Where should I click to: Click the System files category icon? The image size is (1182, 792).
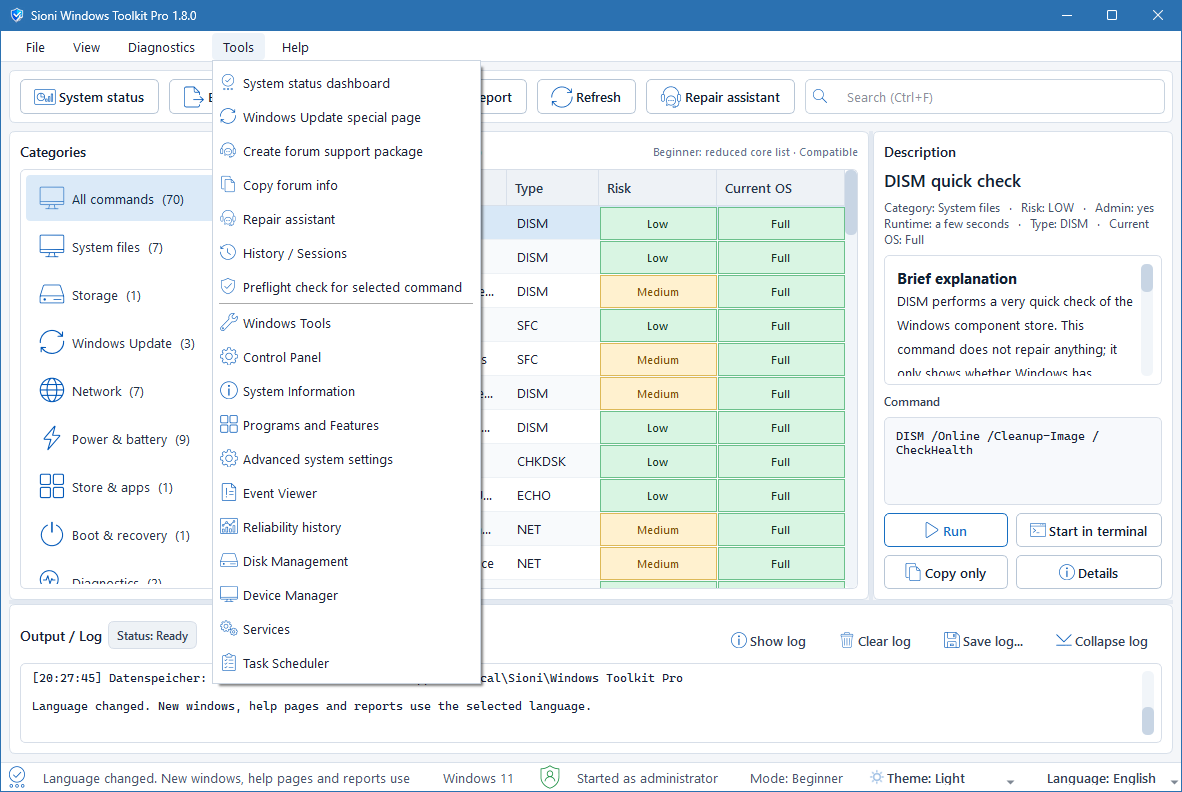pos(51,246)
